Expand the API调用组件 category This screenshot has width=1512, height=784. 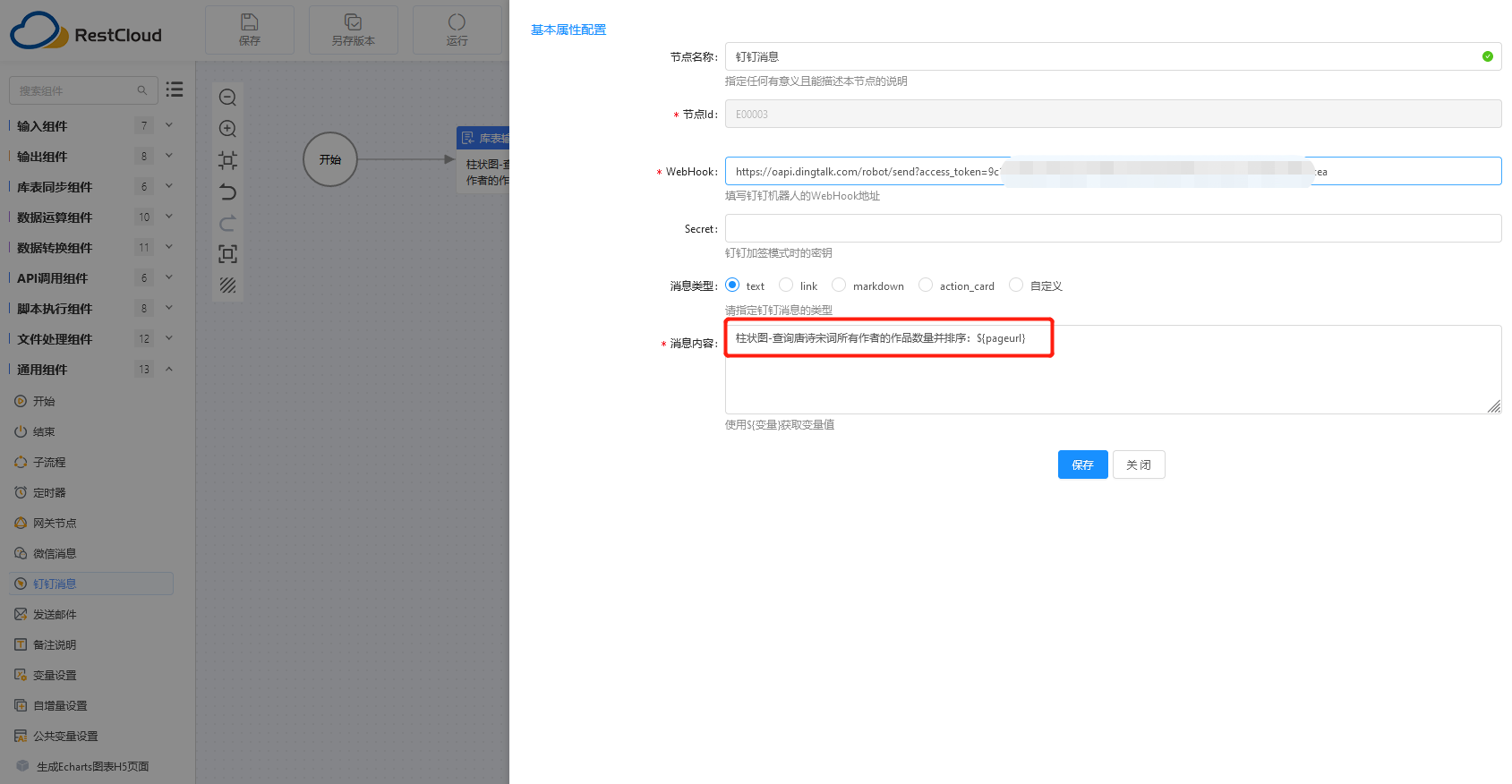pos(169,277)
